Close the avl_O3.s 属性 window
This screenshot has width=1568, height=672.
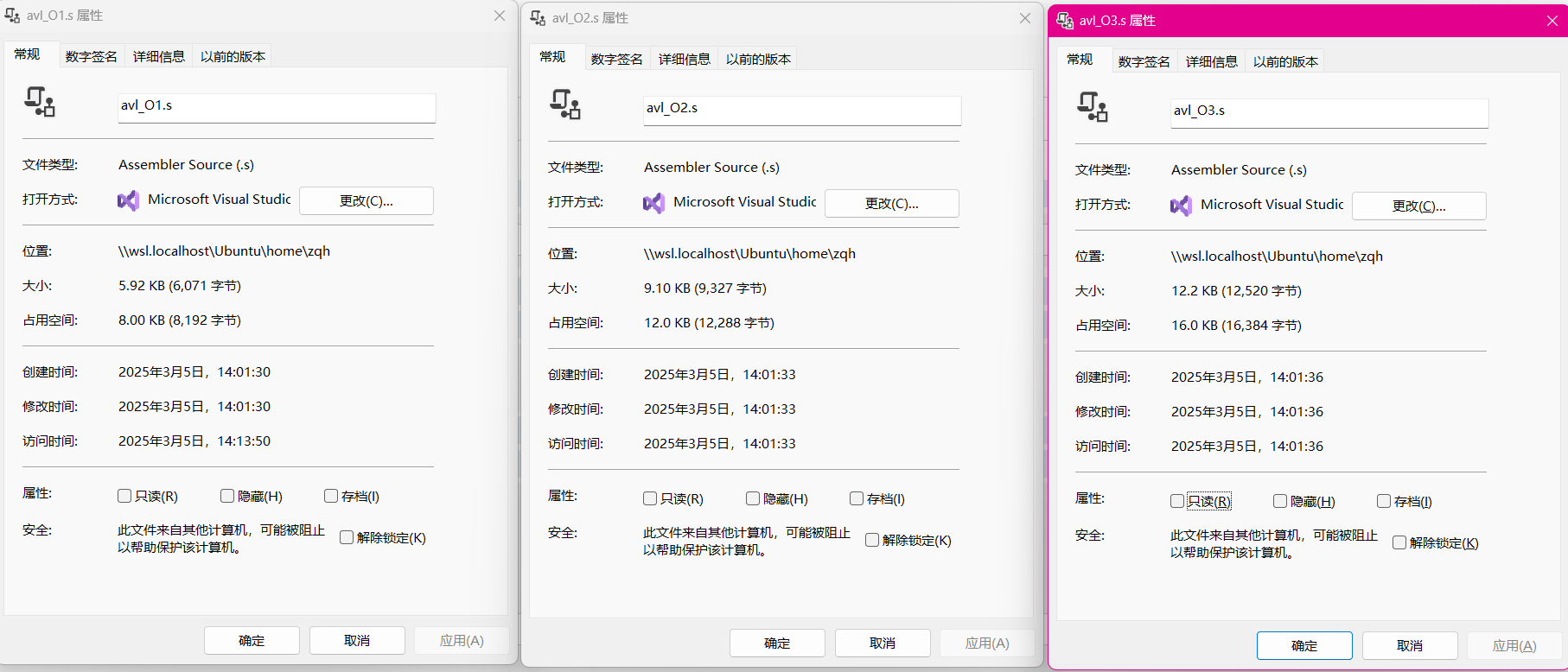1552,21
